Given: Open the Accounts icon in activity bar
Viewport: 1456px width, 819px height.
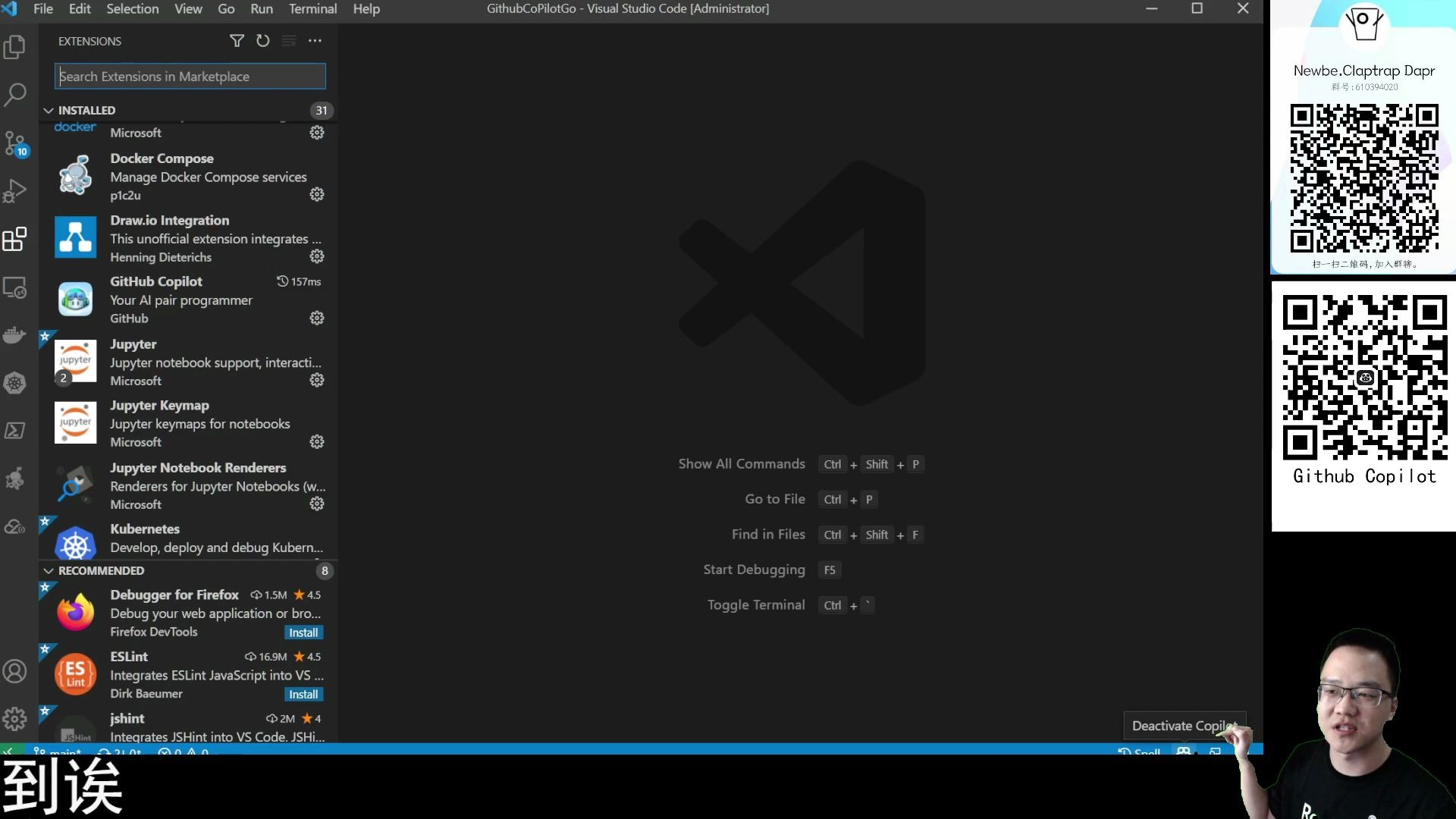Looking at the screenshot, I should pos(15,671).
